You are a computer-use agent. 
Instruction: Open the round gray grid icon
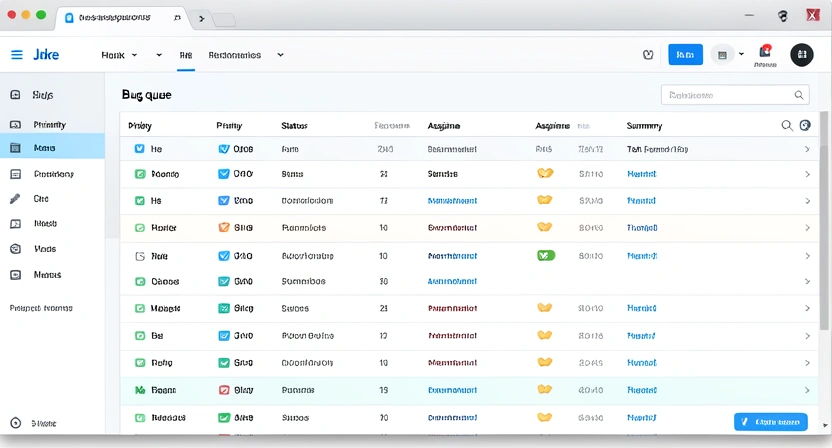click(722, 55)
